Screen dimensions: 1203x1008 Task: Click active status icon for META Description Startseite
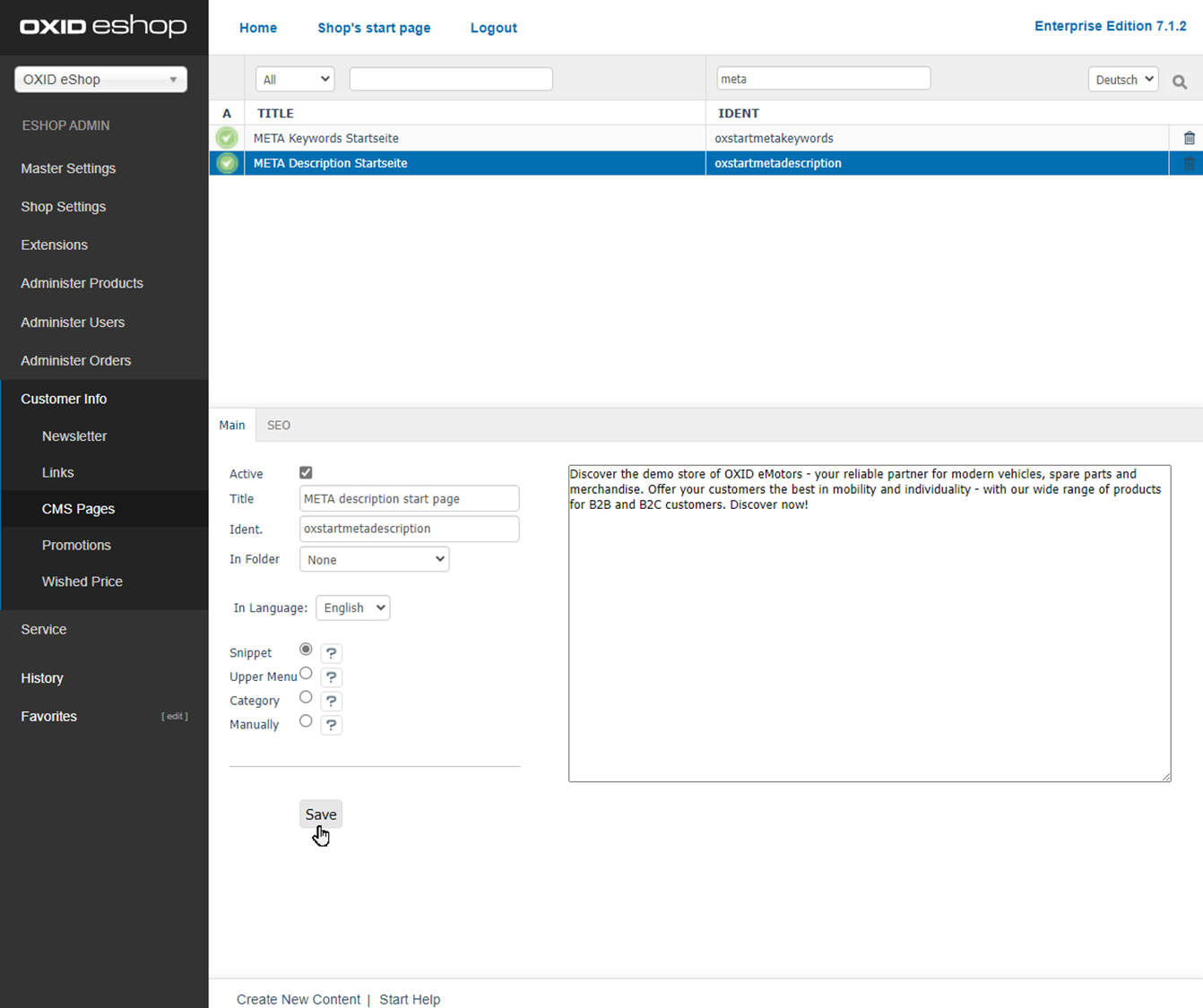point(227,163)
